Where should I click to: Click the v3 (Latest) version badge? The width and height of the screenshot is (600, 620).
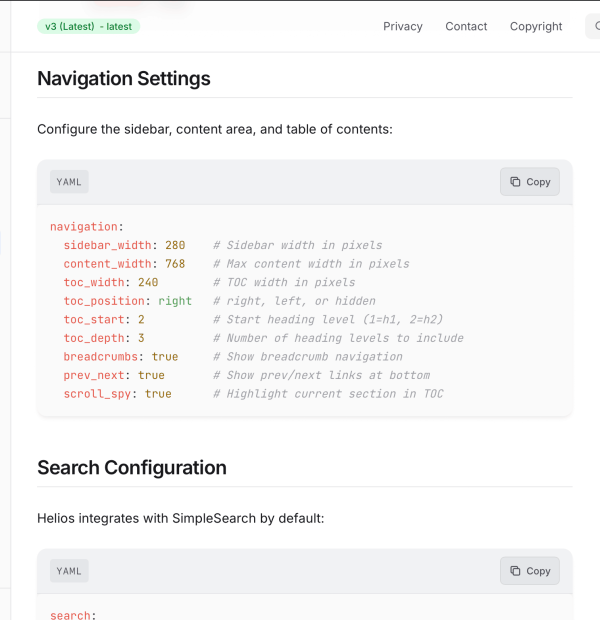pos(89,26)
